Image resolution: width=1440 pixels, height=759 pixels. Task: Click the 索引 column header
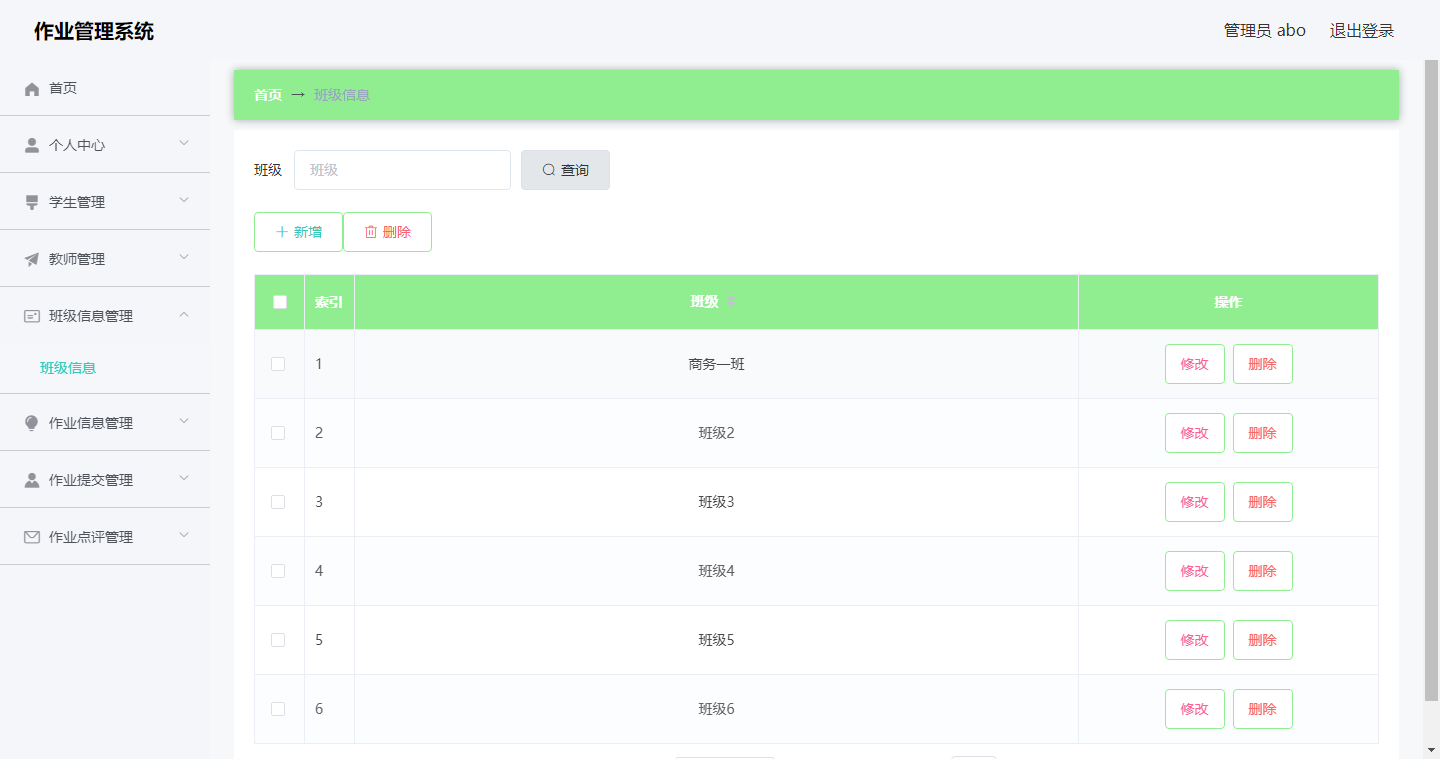tap(329, 302)
